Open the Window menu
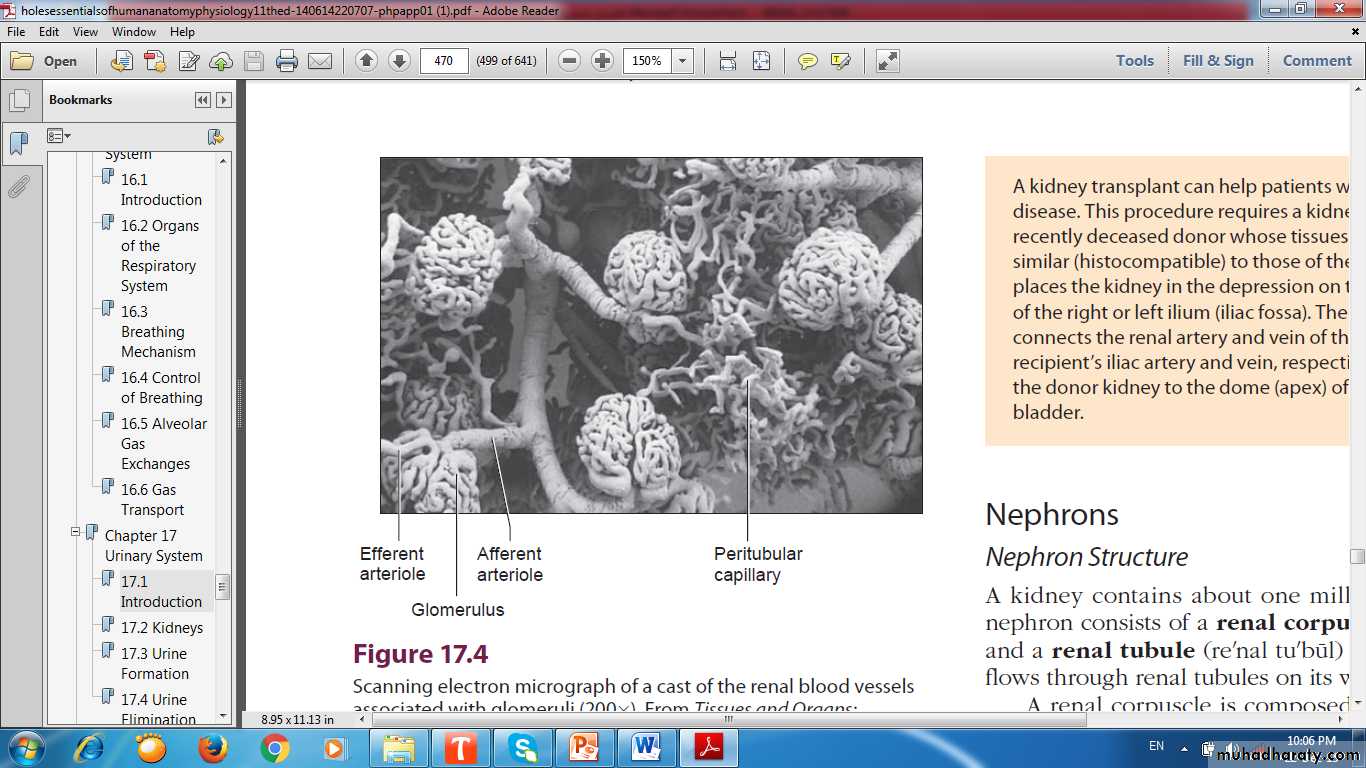The width and height of the screenshot is (1366, 768). (133, 32)
